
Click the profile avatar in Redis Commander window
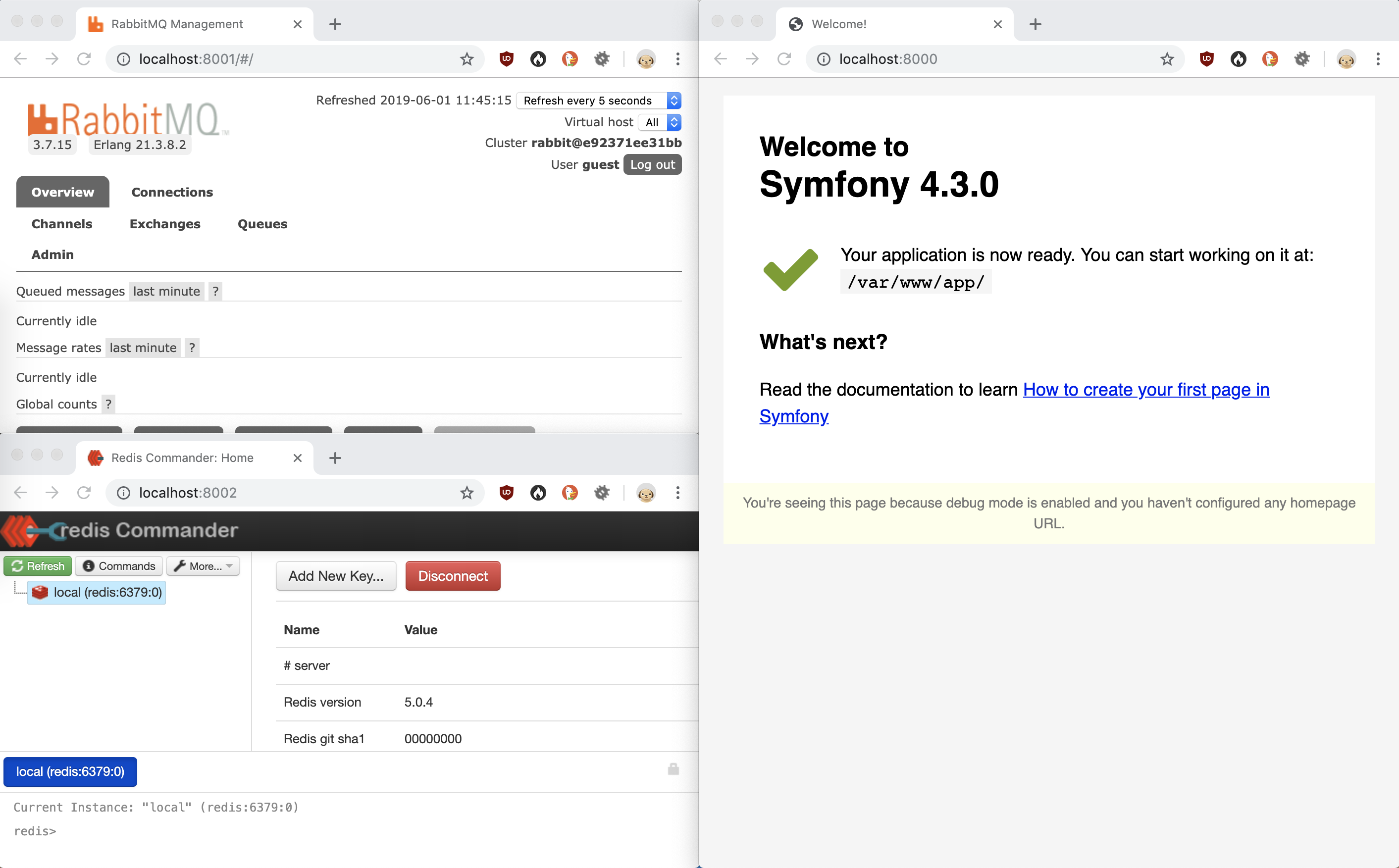coord(646,493)
